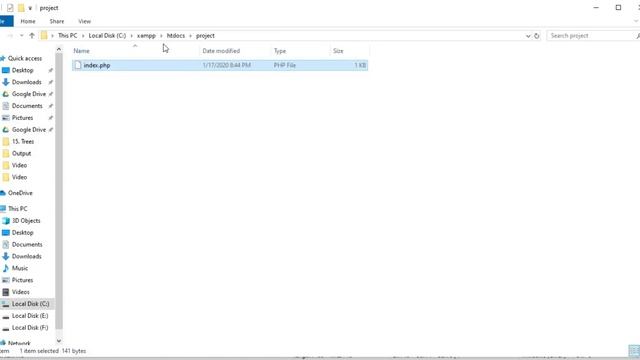Image resolution: width=640 pixels, height=360 pixels.
Task: Open the View ribbon tab
Action: [84, 21]
